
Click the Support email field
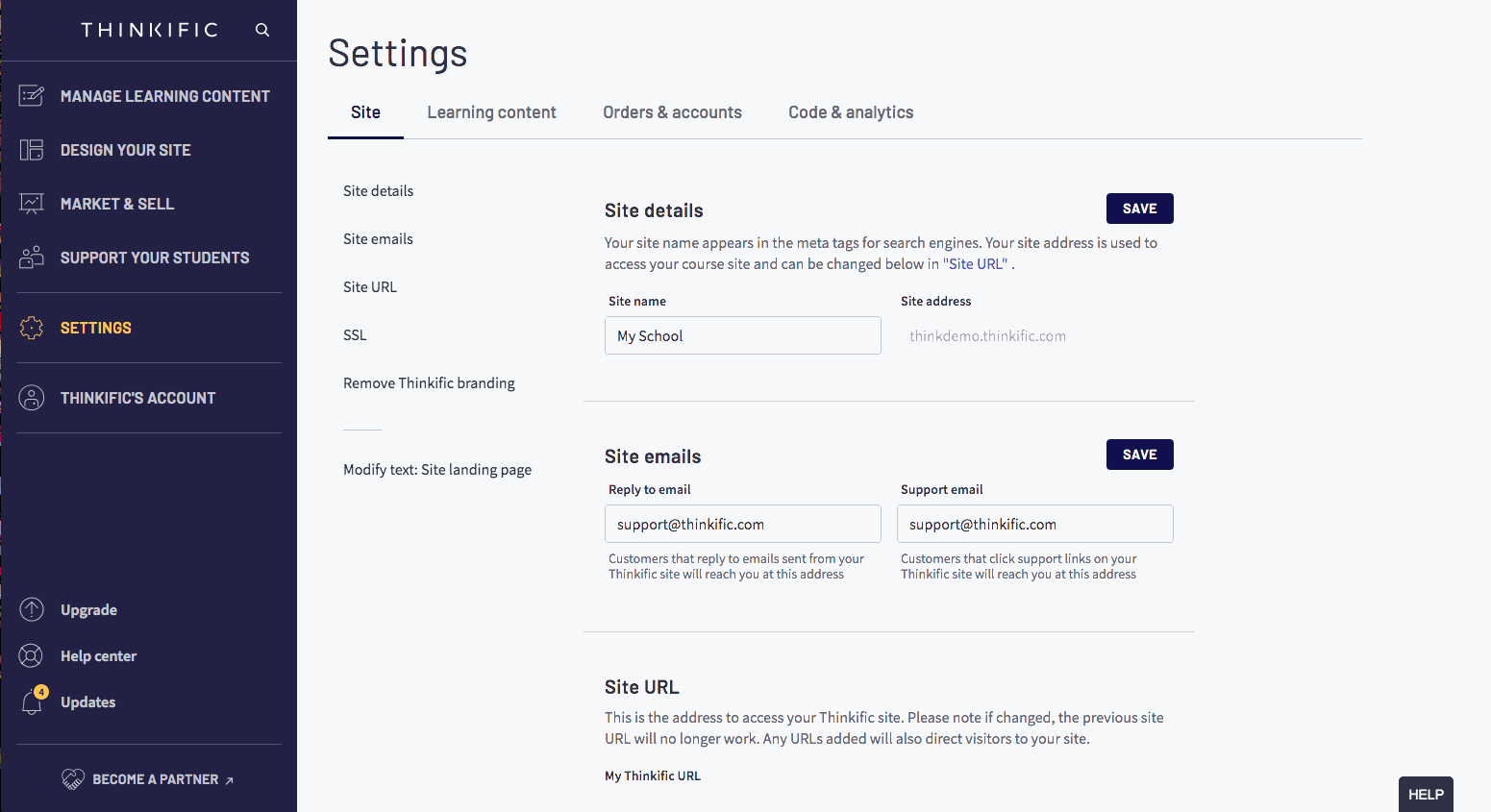tap(1034, 524)
